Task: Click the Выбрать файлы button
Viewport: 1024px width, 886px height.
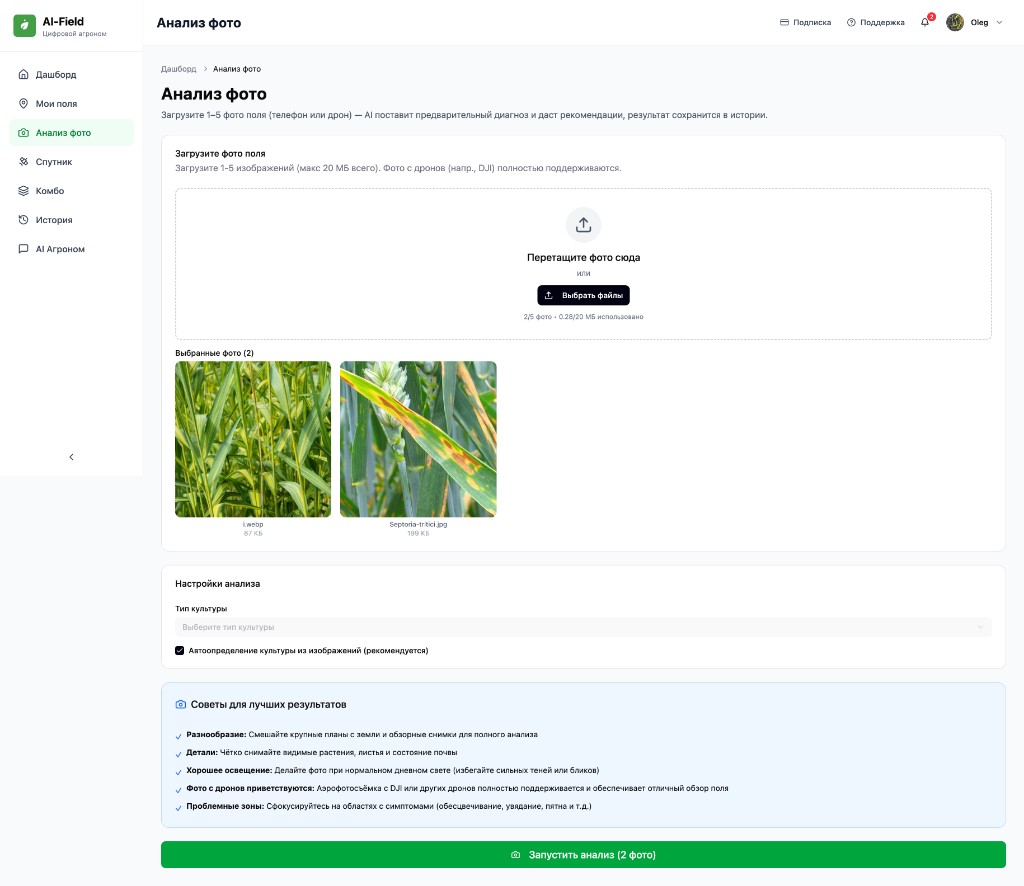Action: click(583, 295)
